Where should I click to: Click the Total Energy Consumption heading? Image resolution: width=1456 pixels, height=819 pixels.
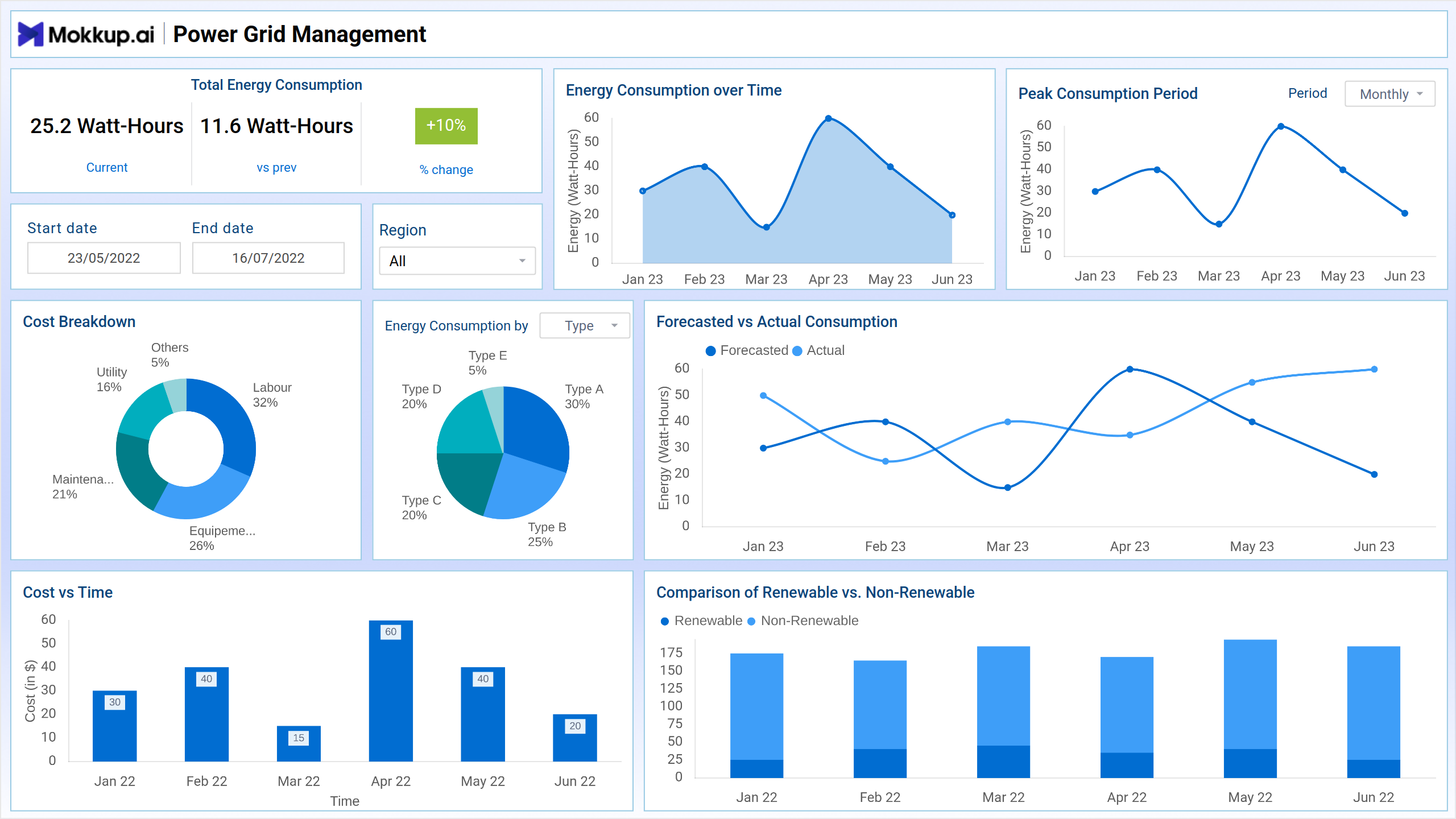276,85
